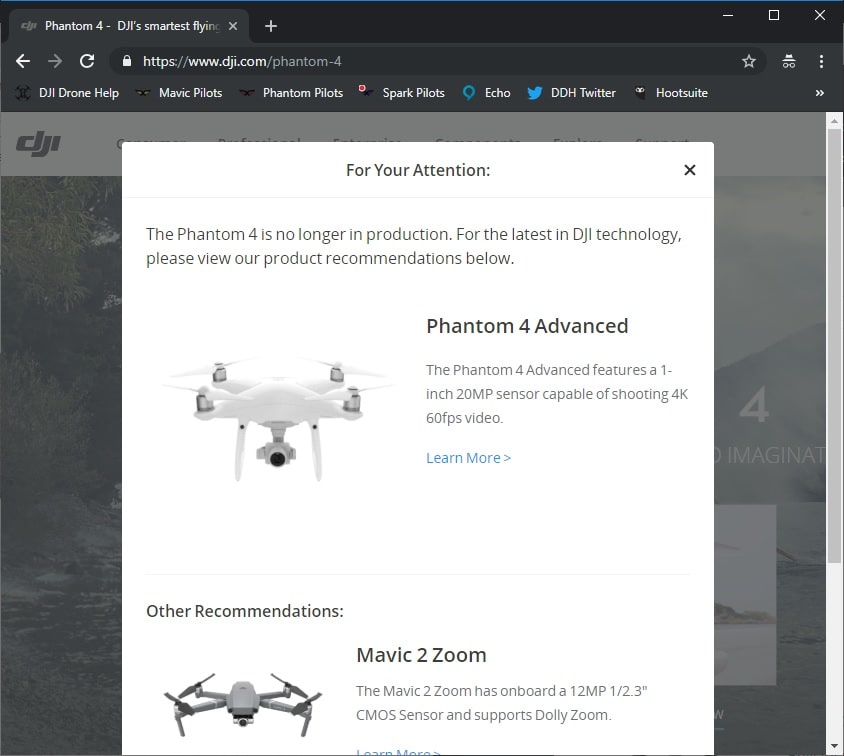Viewport: 844px width, 756px height.
Task: Close the Phantom 4 browser tab
Action: click(x=233, y=26)
